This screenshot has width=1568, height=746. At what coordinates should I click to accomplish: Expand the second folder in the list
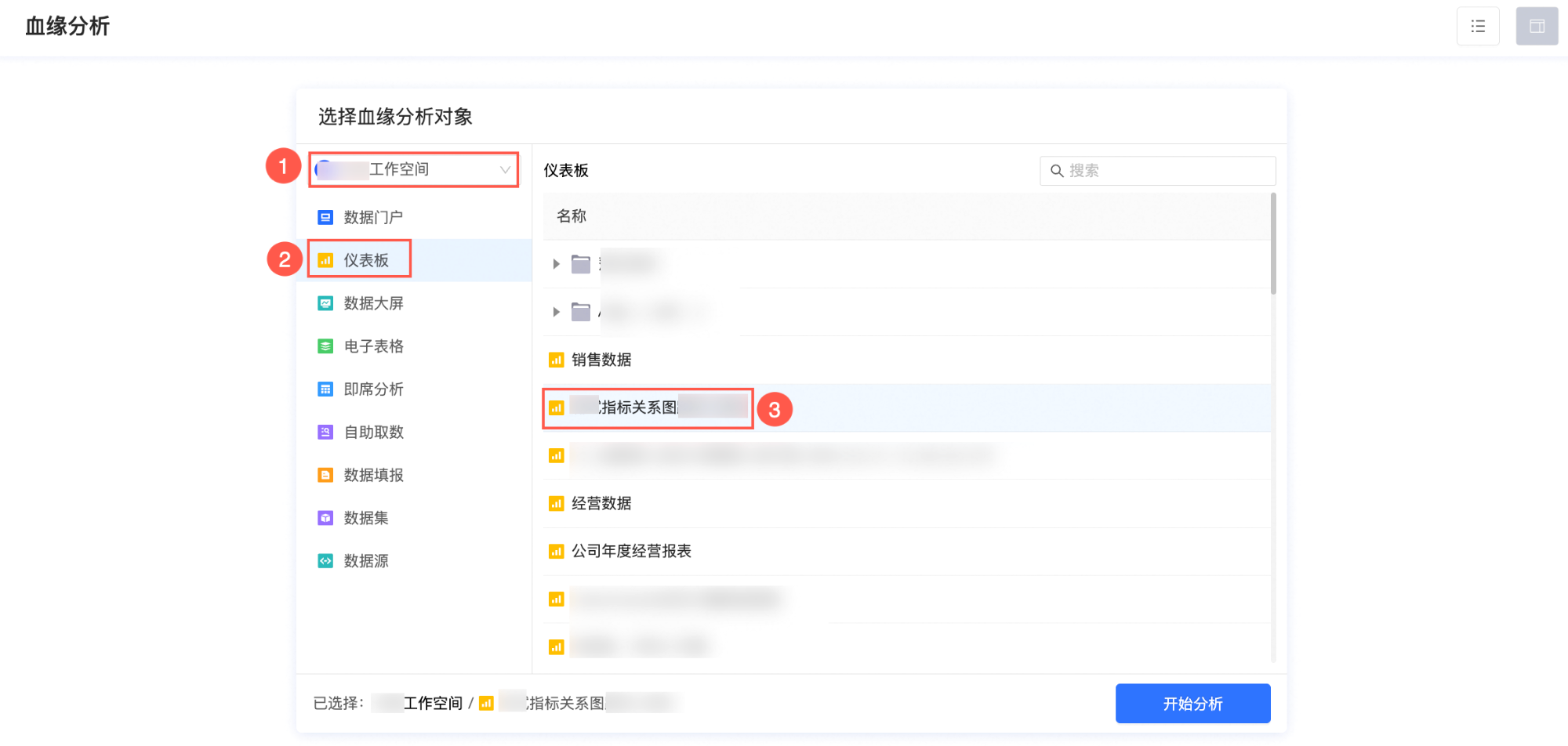click(x=556, y=312)
